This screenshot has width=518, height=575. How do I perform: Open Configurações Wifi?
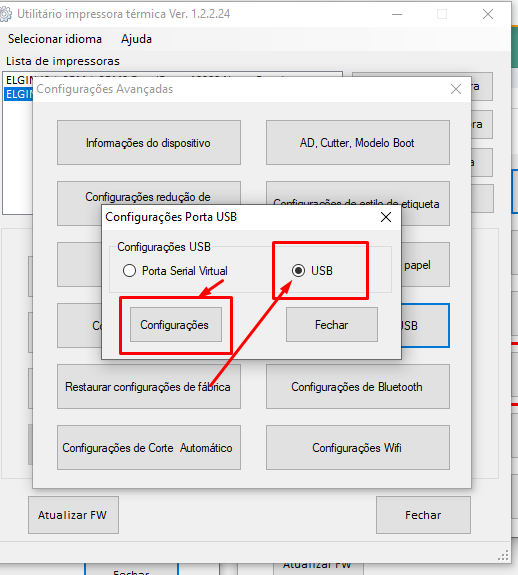tap(358, 447)
